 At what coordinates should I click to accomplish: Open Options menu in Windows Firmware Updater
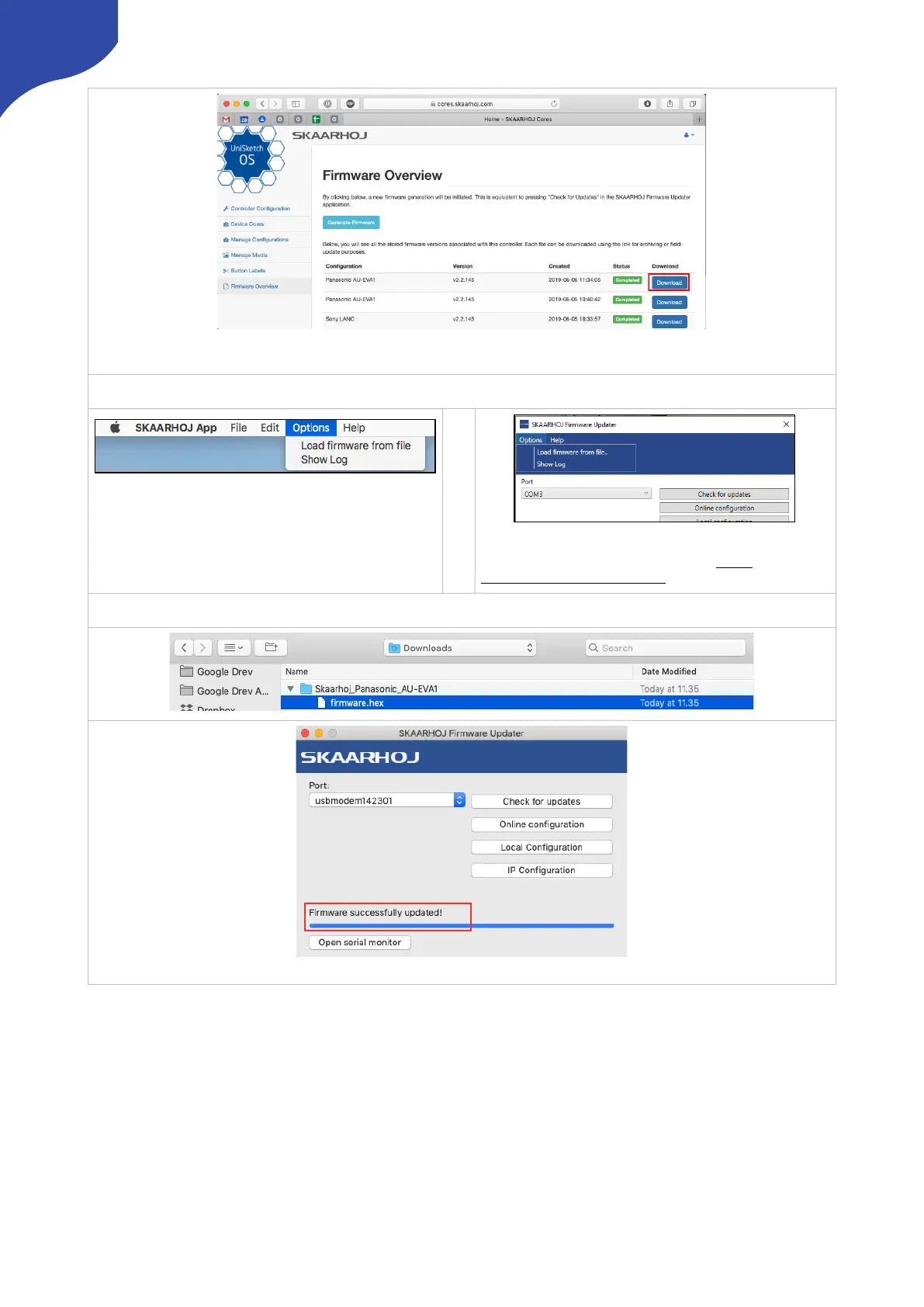(x=531, y=440)
